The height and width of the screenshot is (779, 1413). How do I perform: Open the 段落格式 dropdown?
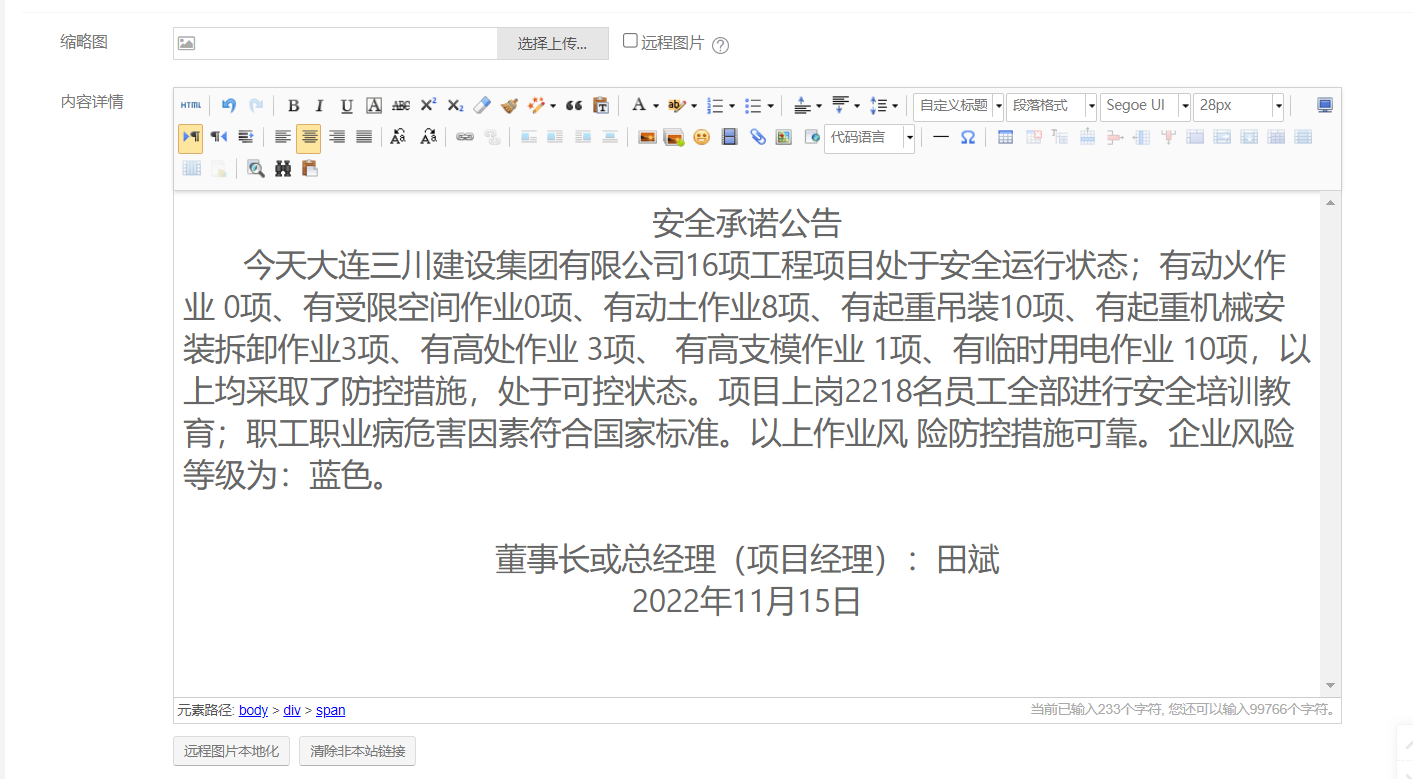point(1051,105)
